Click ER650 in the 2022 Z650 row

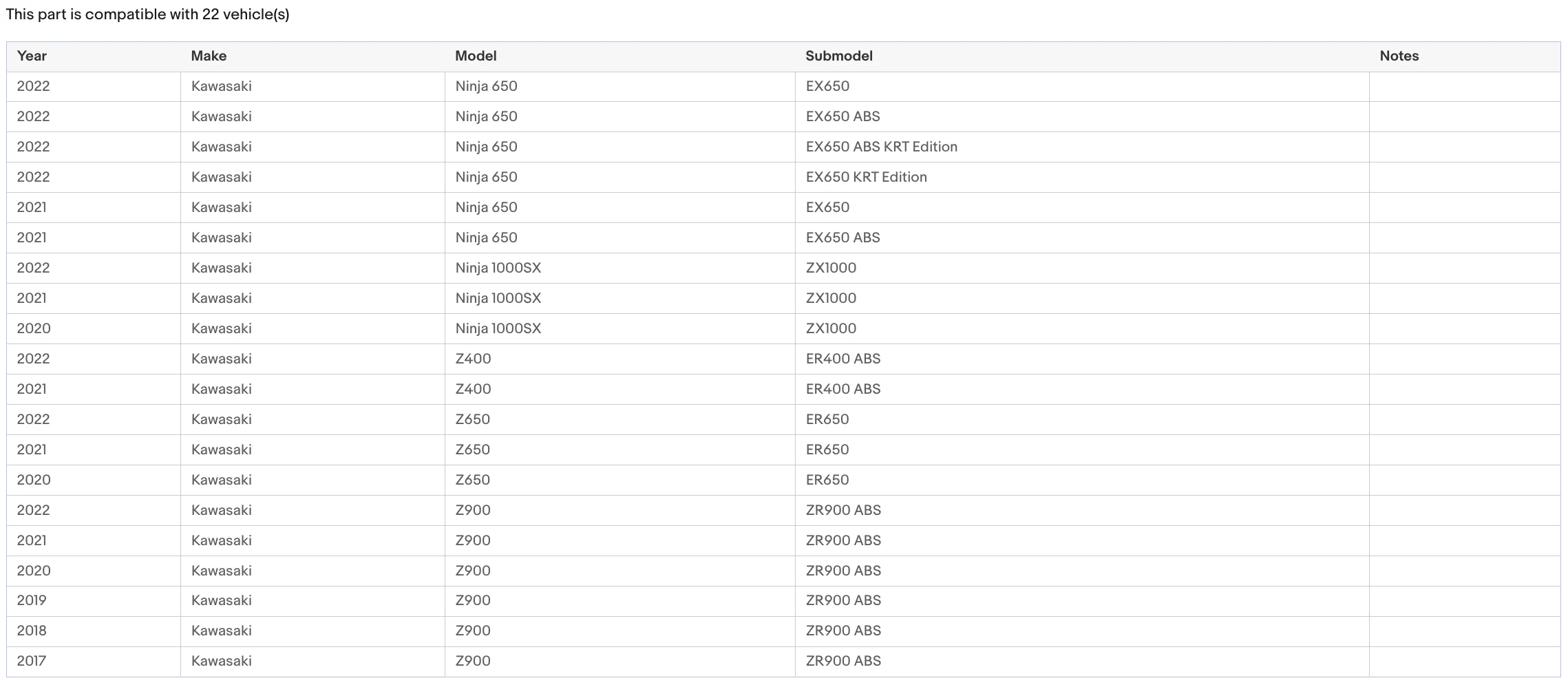[827, 419]
